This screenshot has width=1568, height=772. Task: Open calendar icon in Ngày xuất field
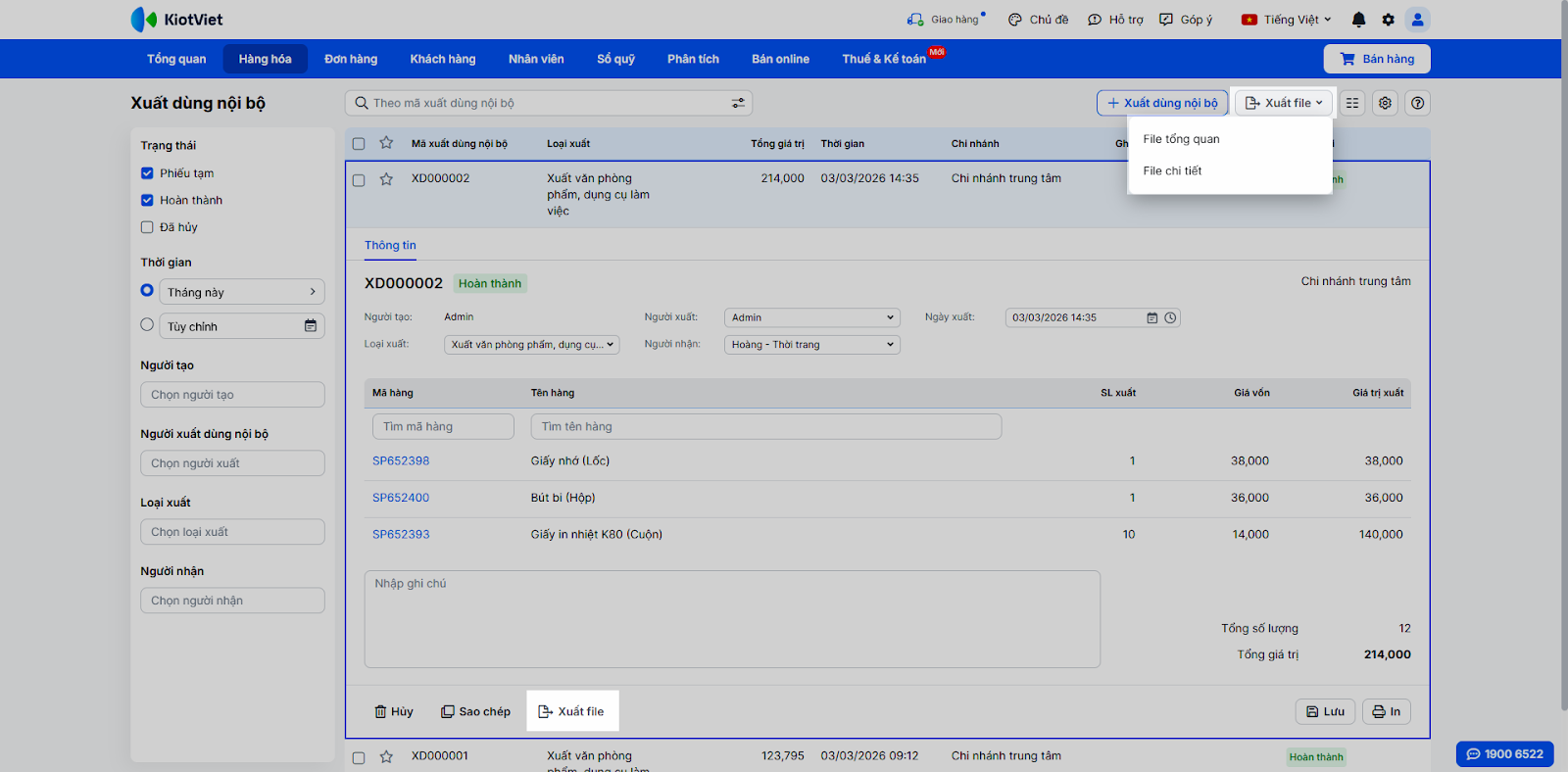tap(1152, 317)
